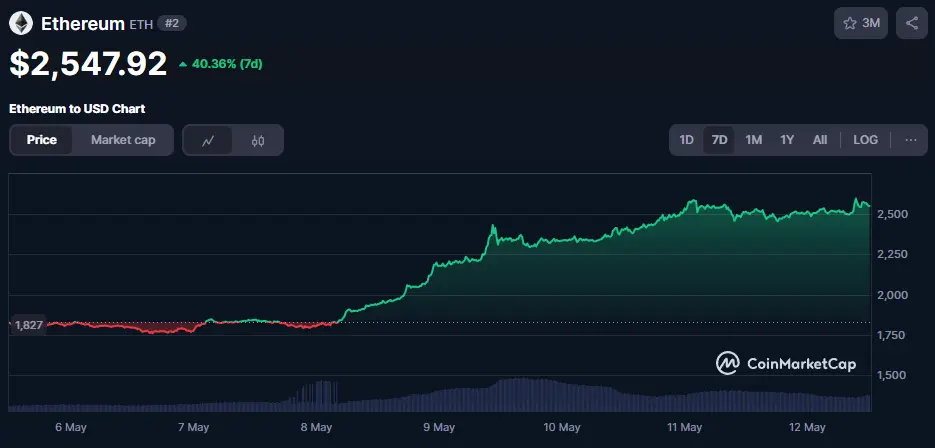
Task: Switch to line chart view icon
Action: pos(208,140)
